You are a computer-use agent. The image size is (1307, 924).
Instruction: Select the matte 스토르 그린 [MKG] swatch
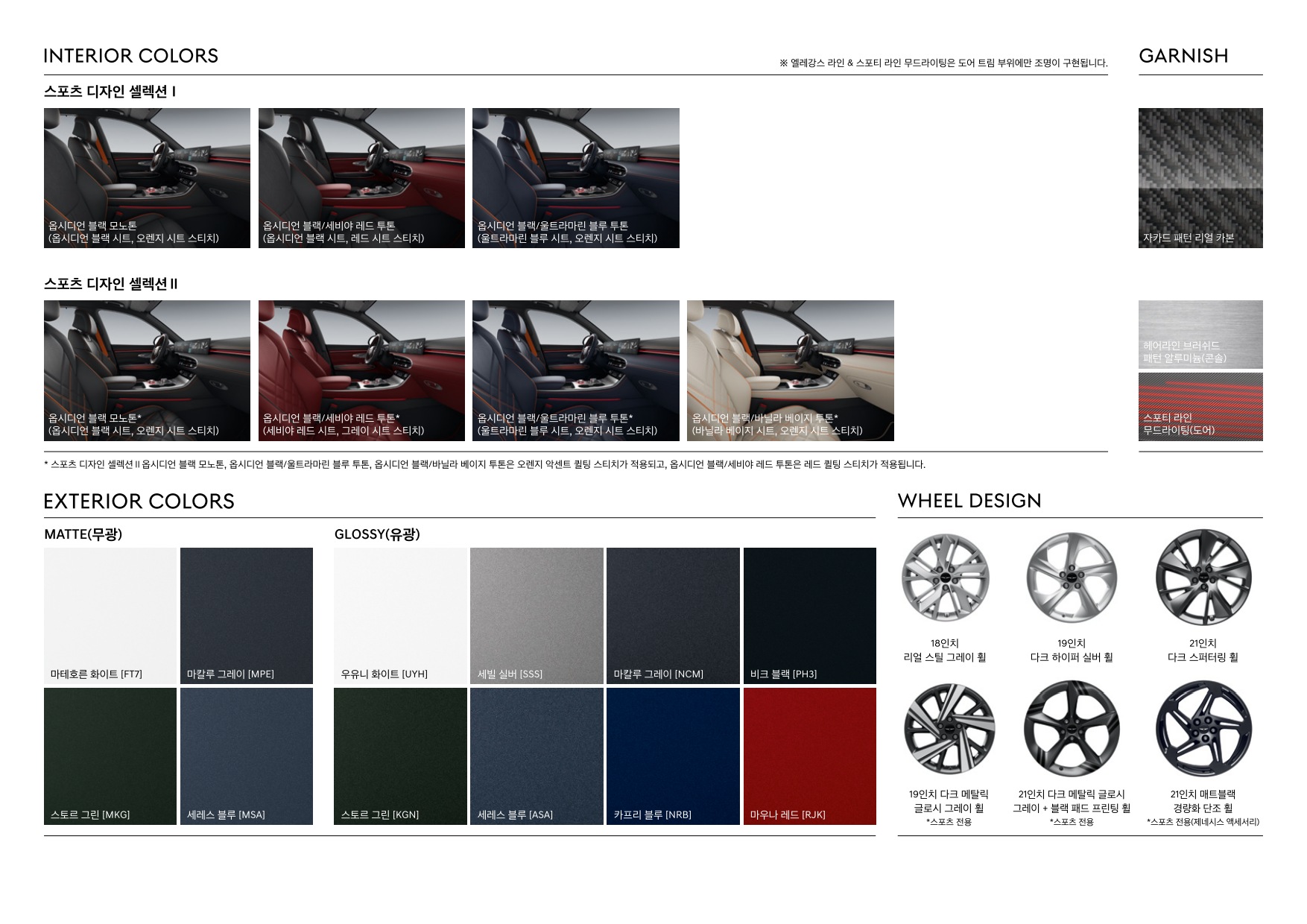coord(110,756)
